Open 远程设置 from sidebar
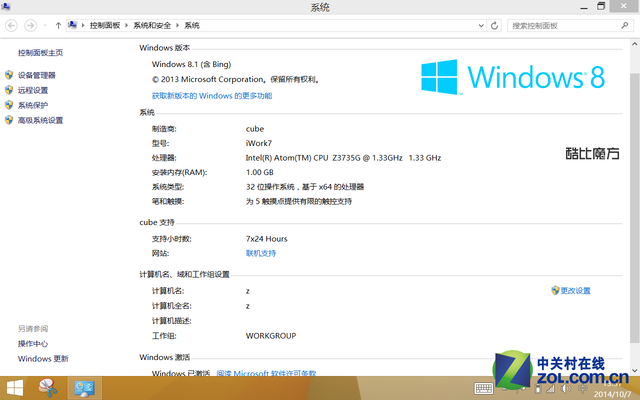This screenshot has height=400, width=640. tap(33, 90)
